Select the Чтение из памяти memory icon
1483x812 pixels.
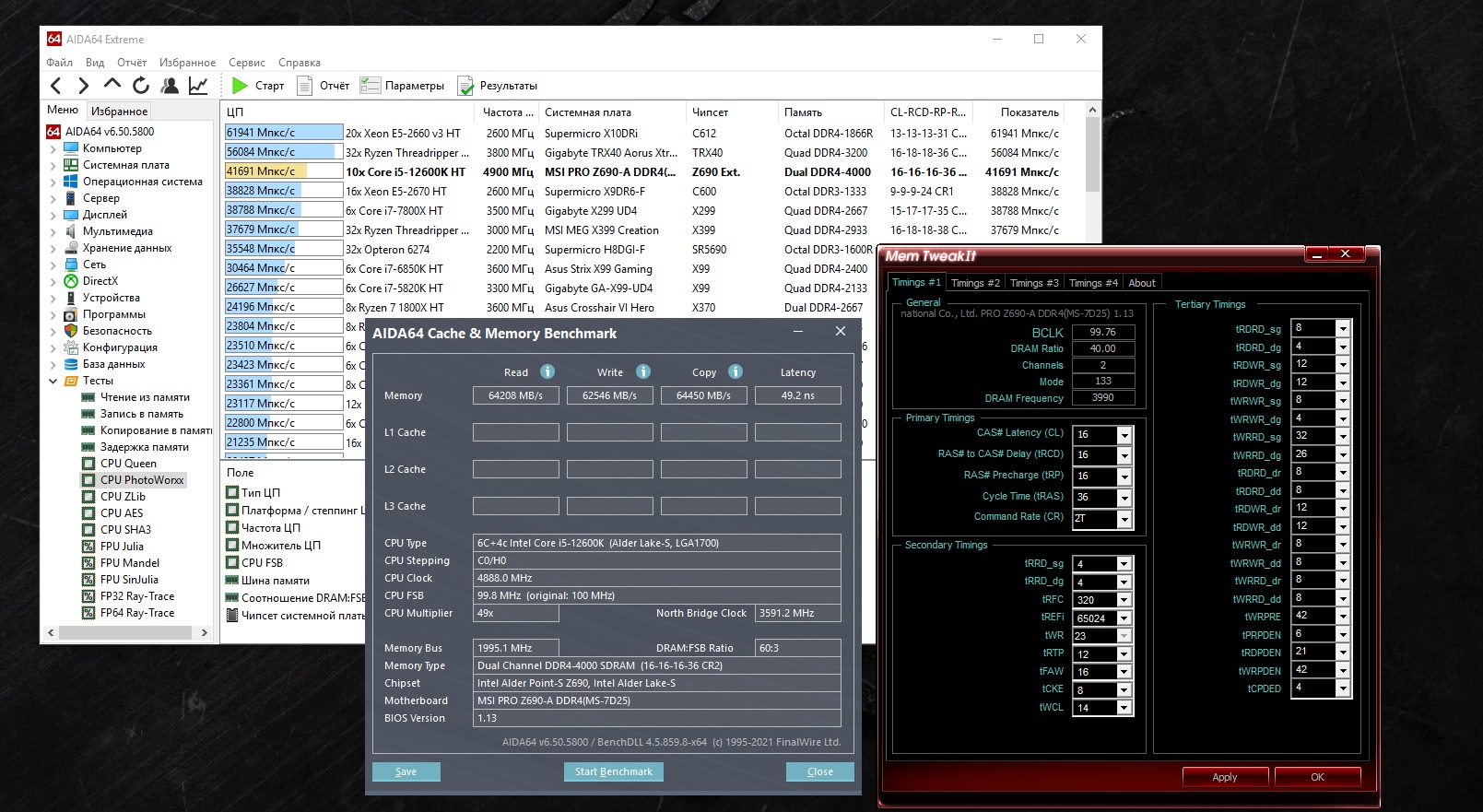click(88, 397)
